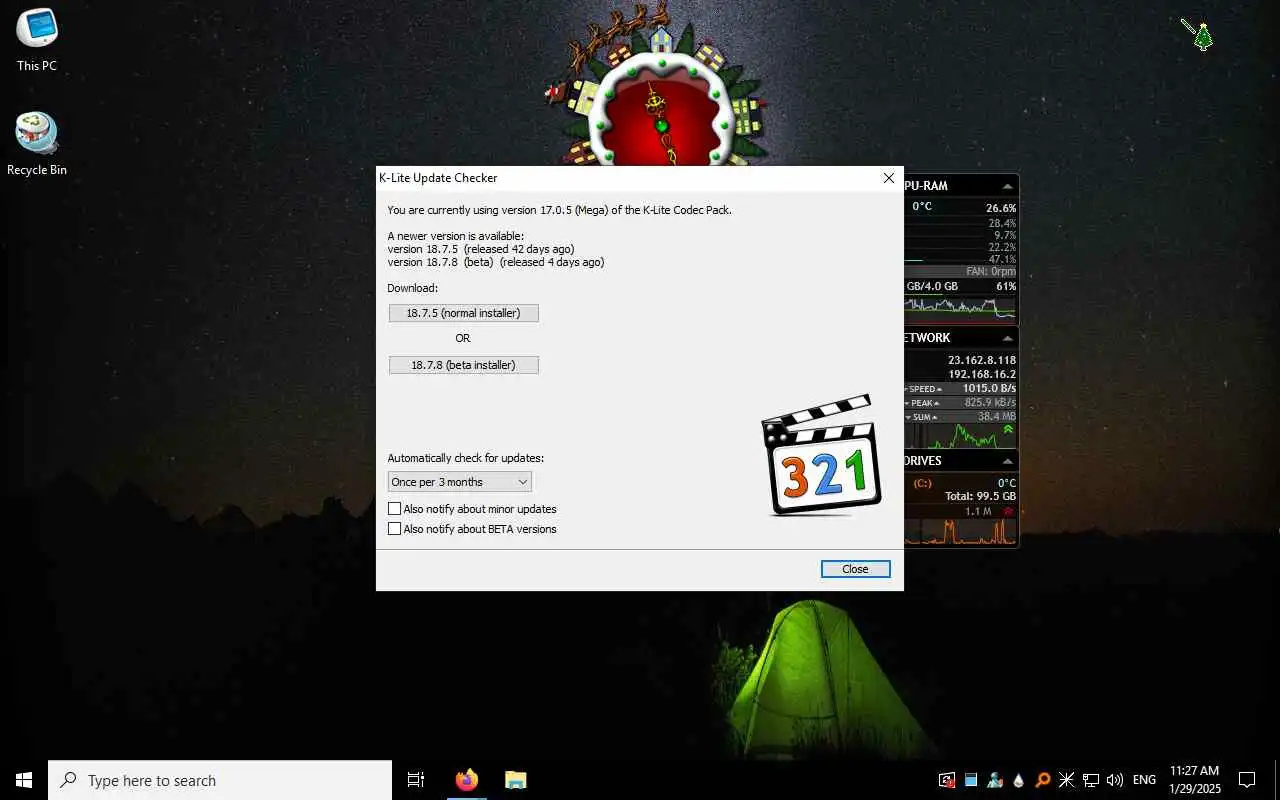The width and height of the screenshot is (1280, 800).
Task: Click the water drop tray icon
Action: pyautogui.click(x=1018, y=780)
